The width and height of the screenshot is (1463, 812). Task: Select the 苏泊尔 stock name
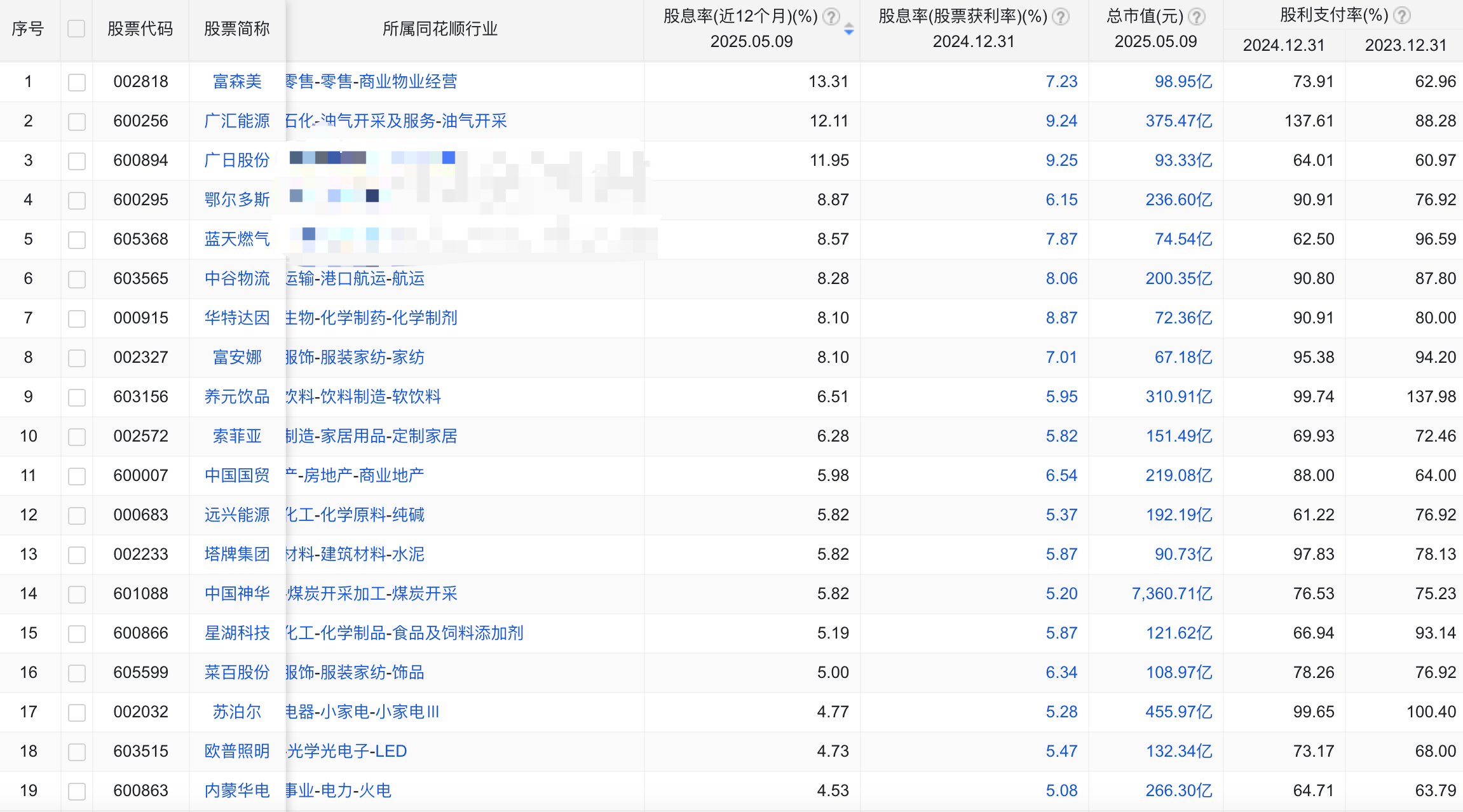pos(237,712)
